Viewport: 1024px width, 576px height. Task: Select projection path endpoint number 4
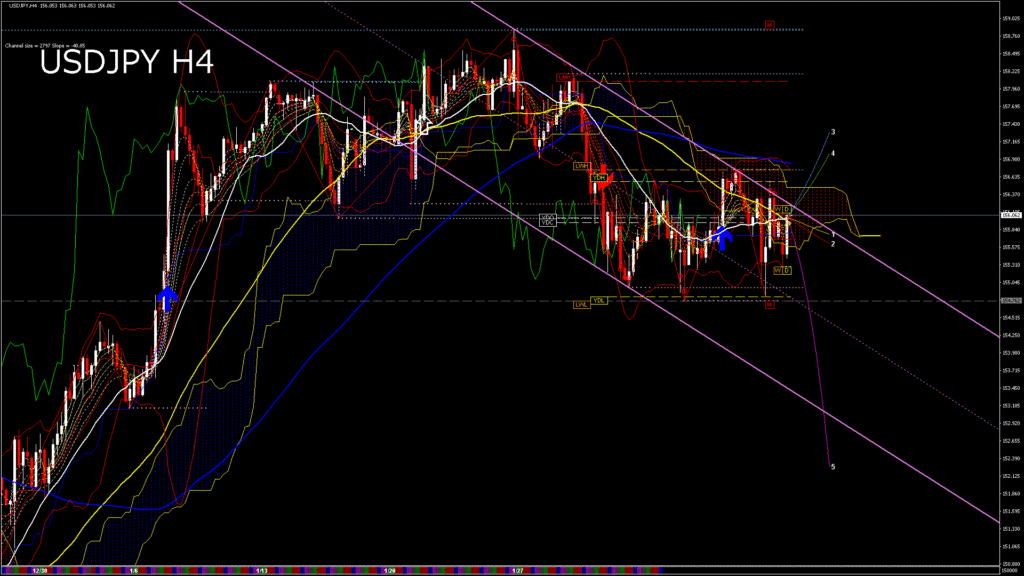click(x=833, y=154)
